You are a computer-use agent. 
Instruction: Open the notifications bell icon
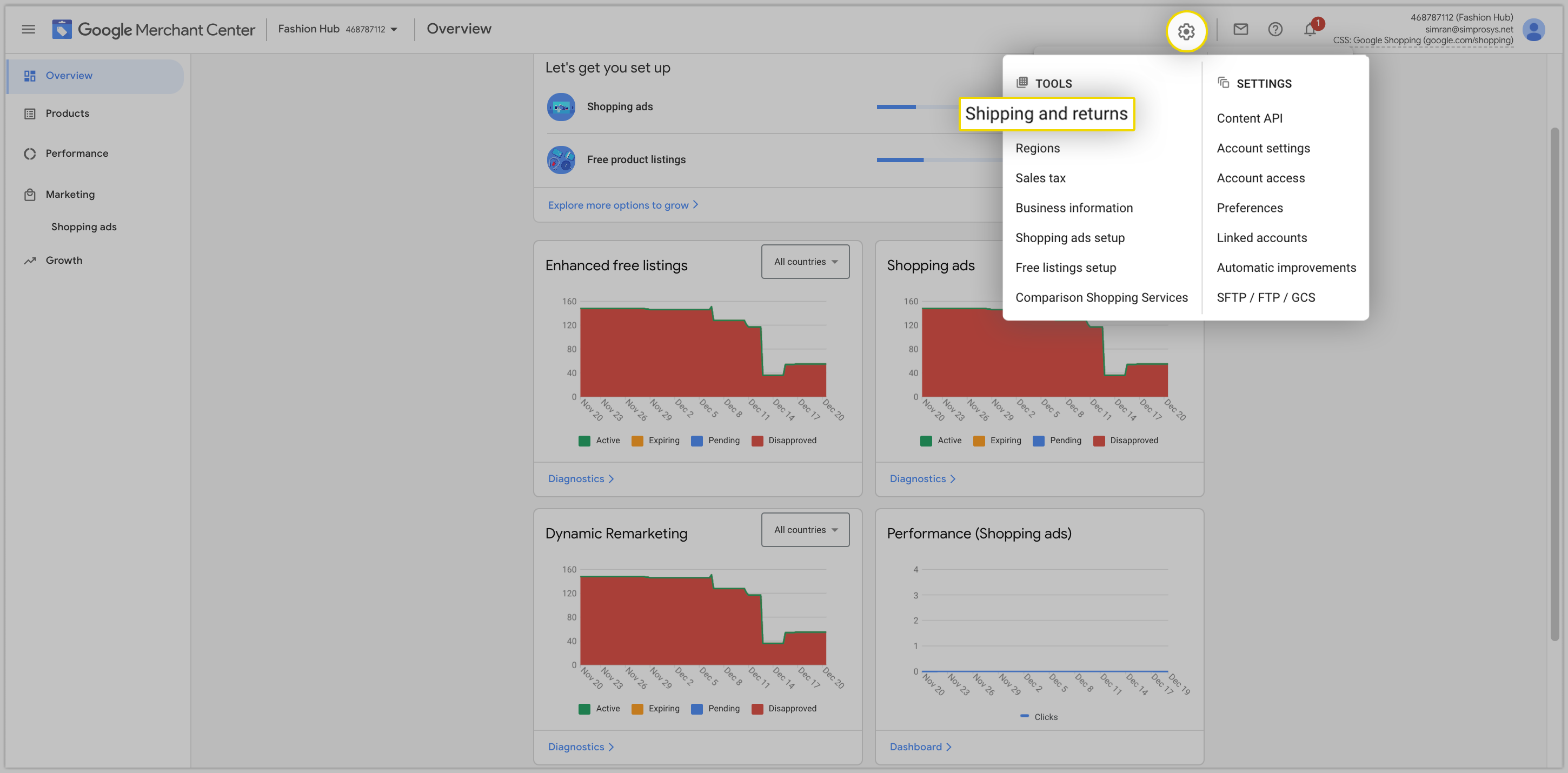point(1310,29)
